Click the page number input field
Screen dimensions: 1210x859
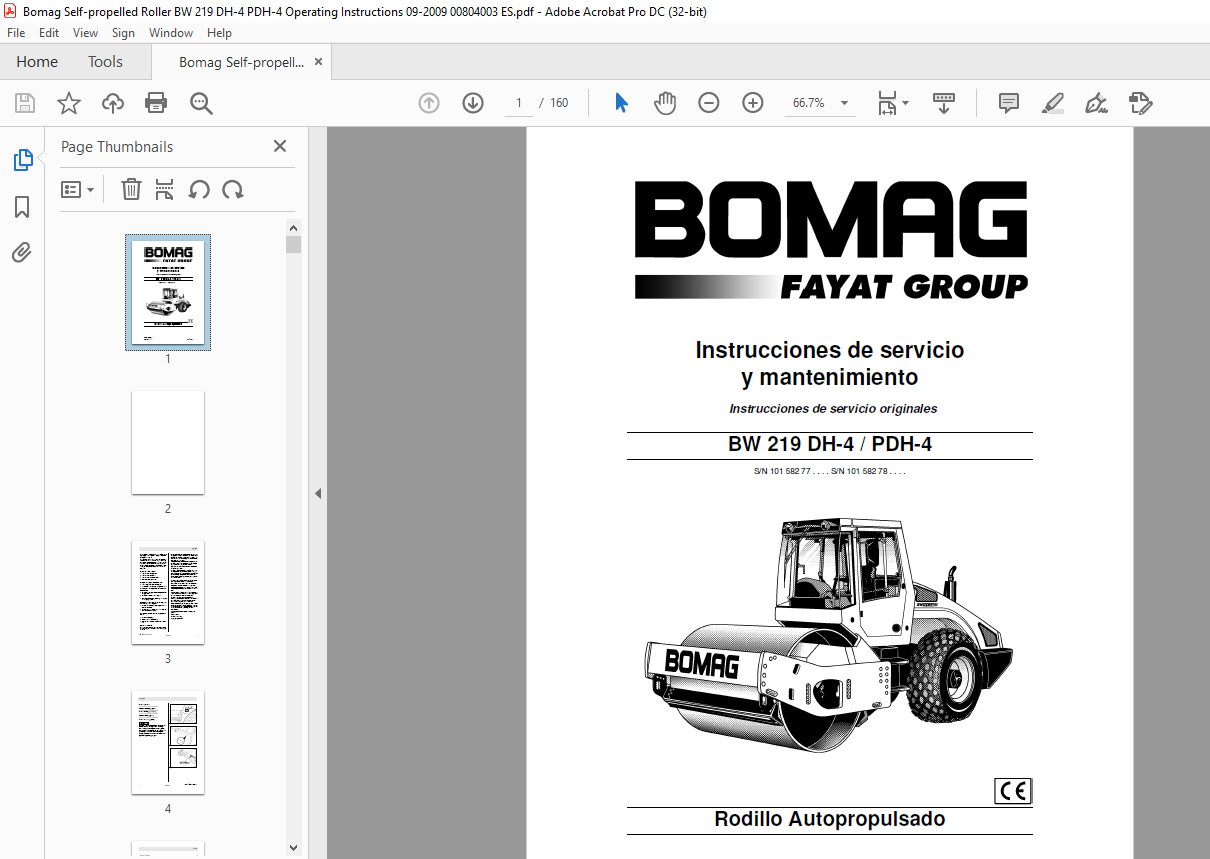click(519, 103)
